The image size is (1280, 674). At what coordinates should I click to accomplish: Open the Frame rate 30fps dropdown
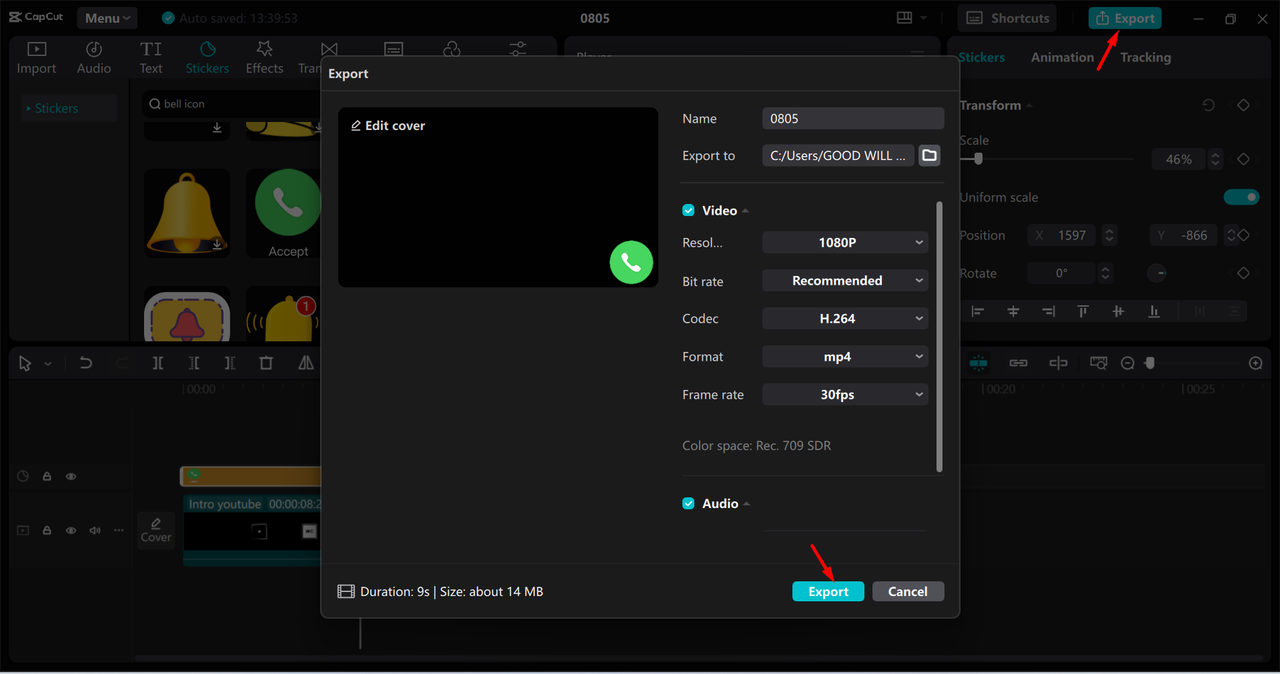845,395
